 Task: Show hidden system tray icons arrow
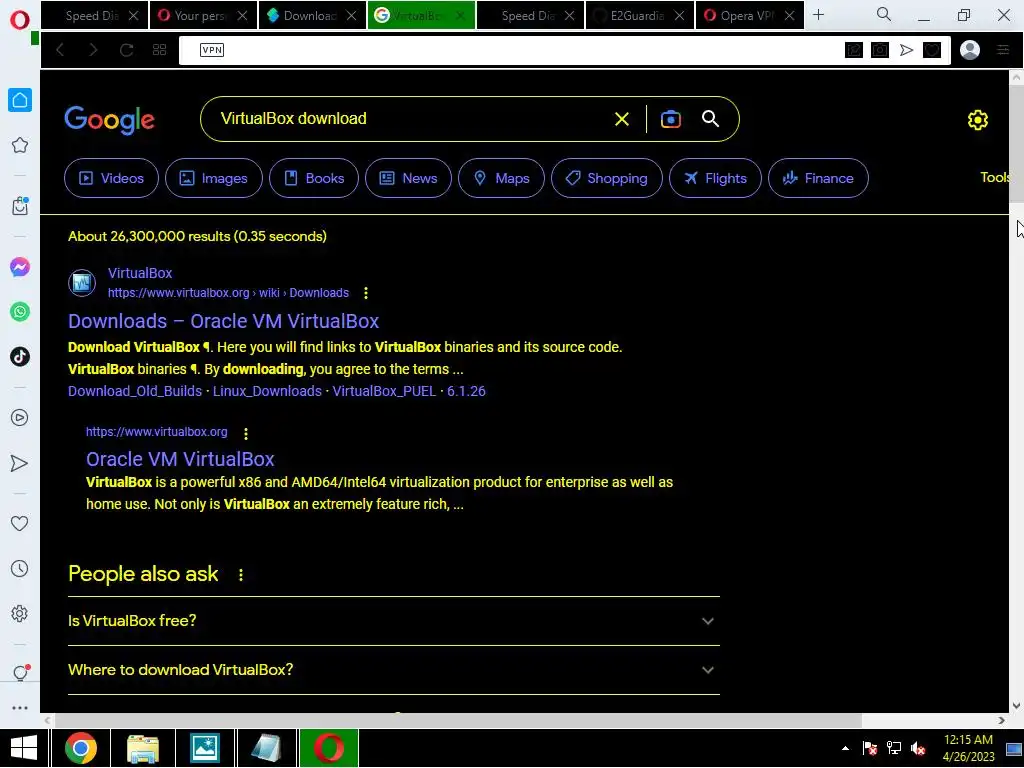[x=845, y=748]
